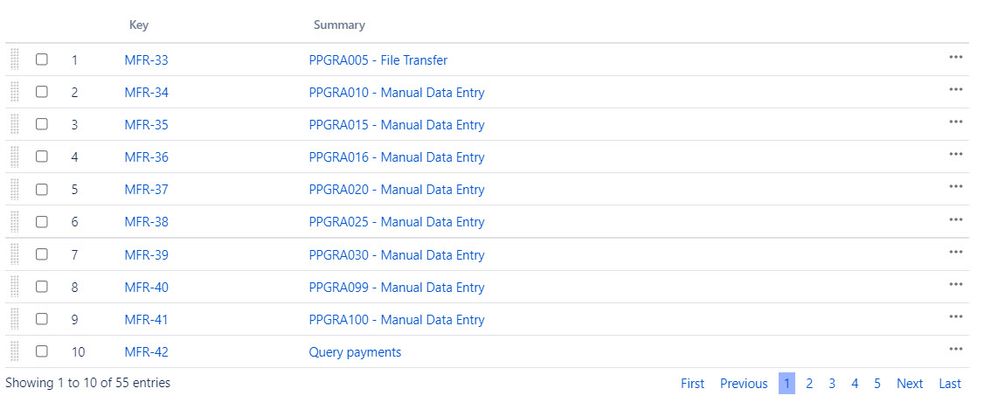Grab the drag handle of row 1

pos(15,59)
